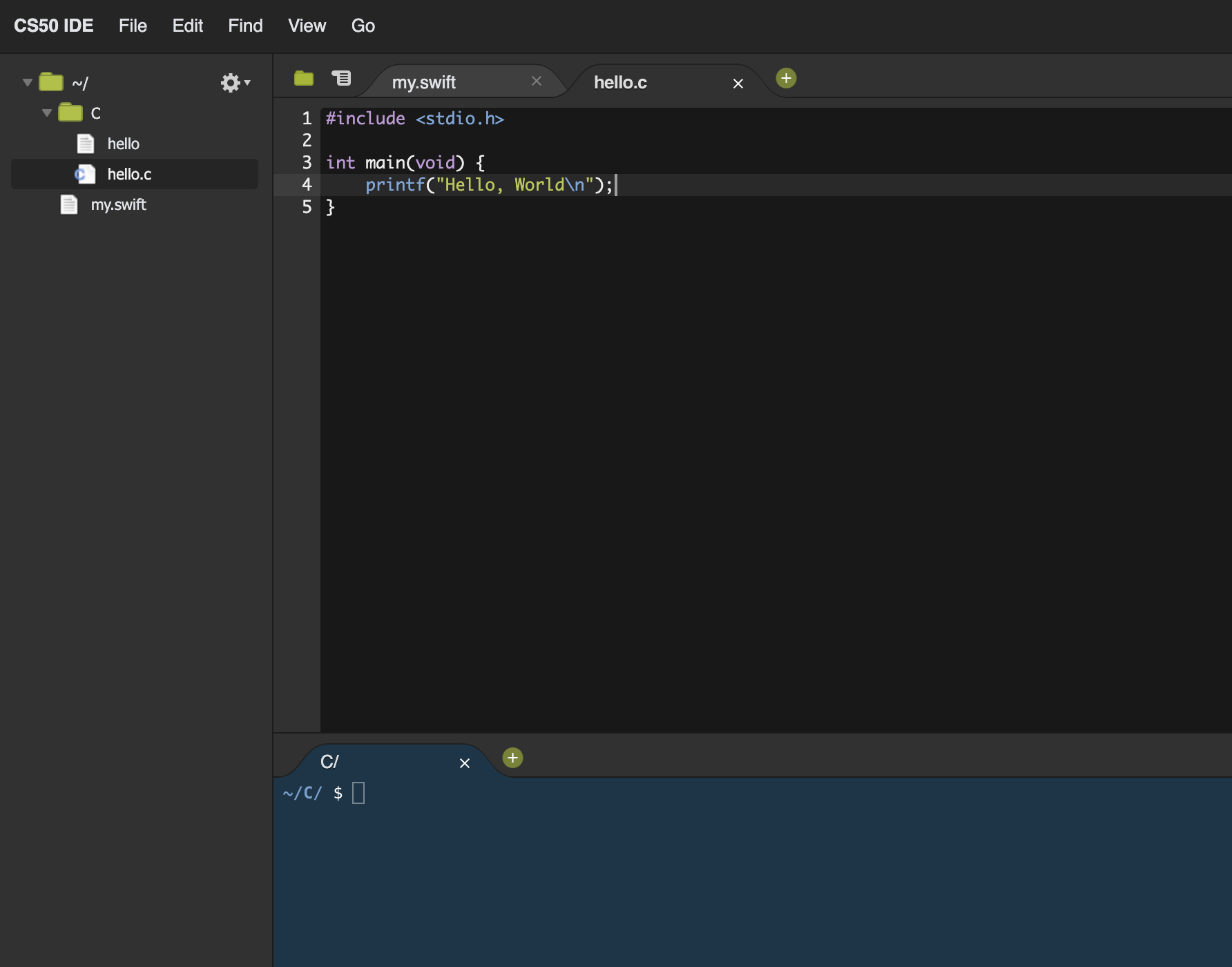This screenshot has height=967, width=1232.
Task: Select hello.c in the file tree
Action: click(135, 174)
